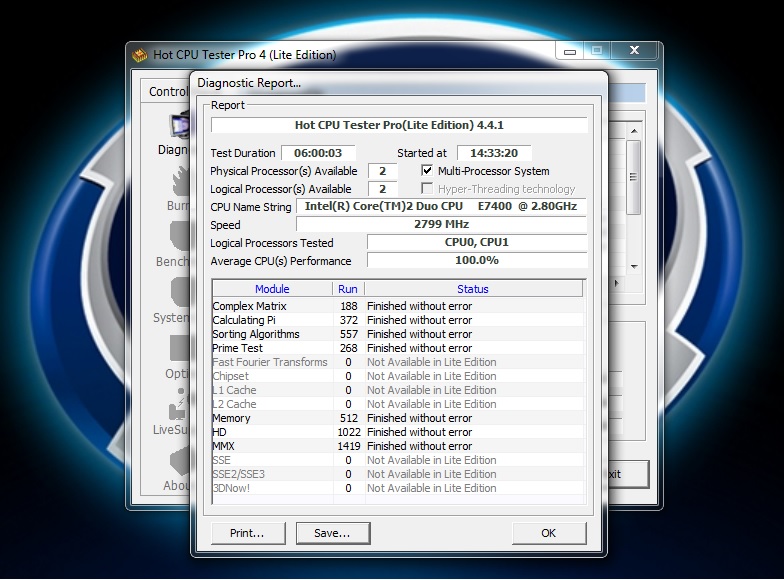Image resolution: width=784 pixels, height=580 pixels.
Task: Select the Chipset row
Action: 398,376
